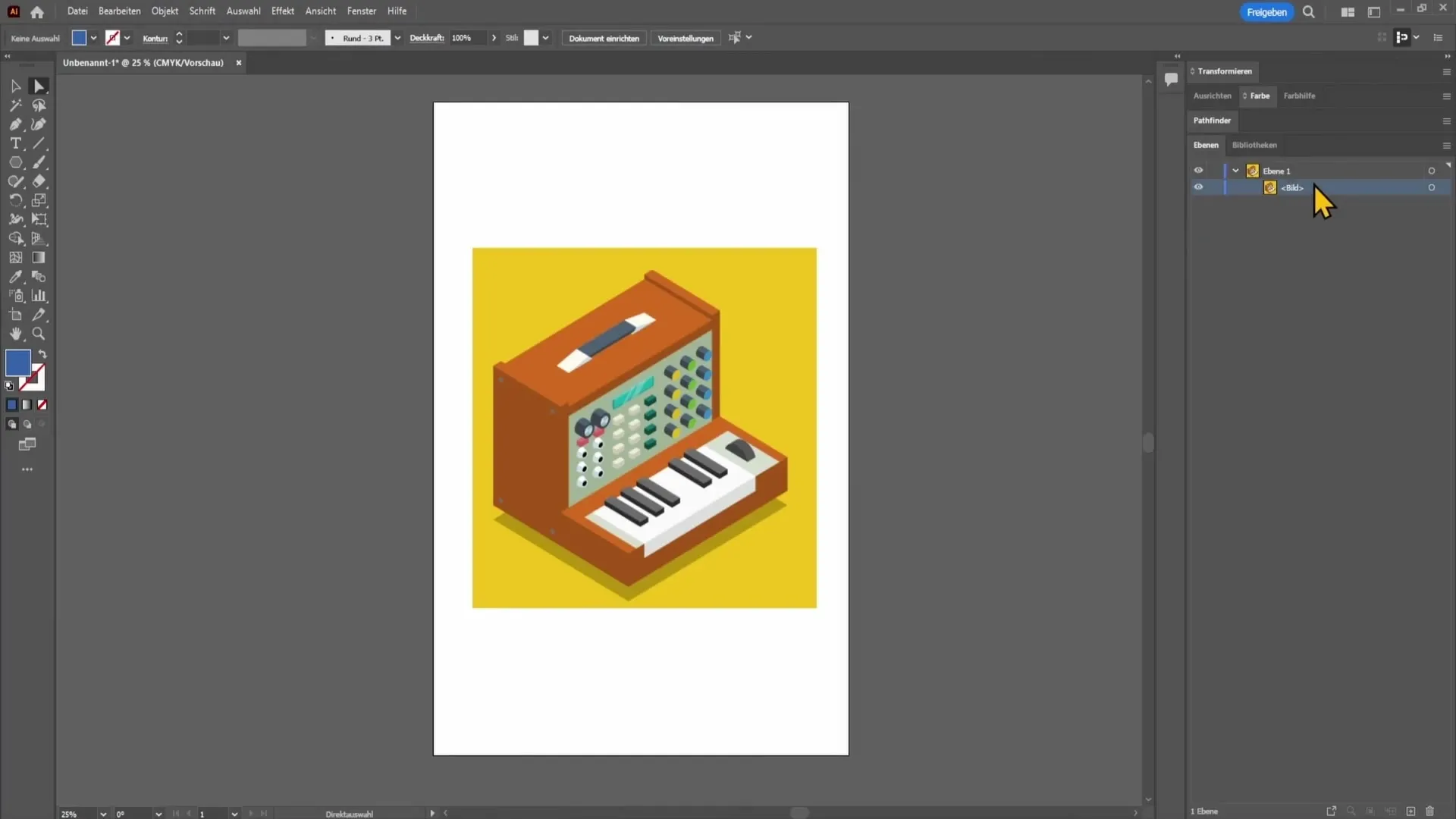The image size is (1456, 819).
Task: Select the Column Graph tool
Action: pos(39,296)
